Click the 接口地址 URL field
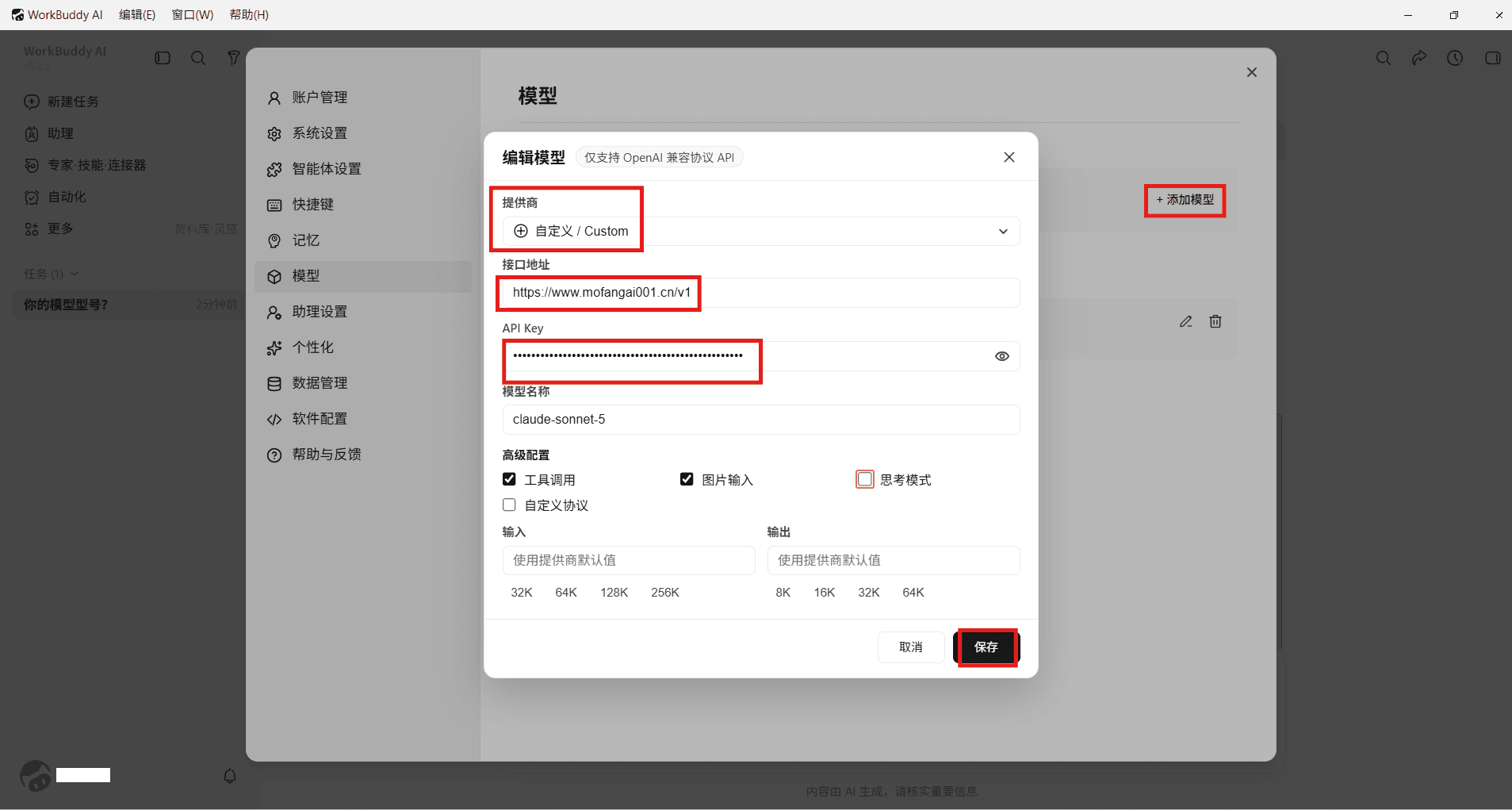The image size is (1512, 810). (761, 293)
